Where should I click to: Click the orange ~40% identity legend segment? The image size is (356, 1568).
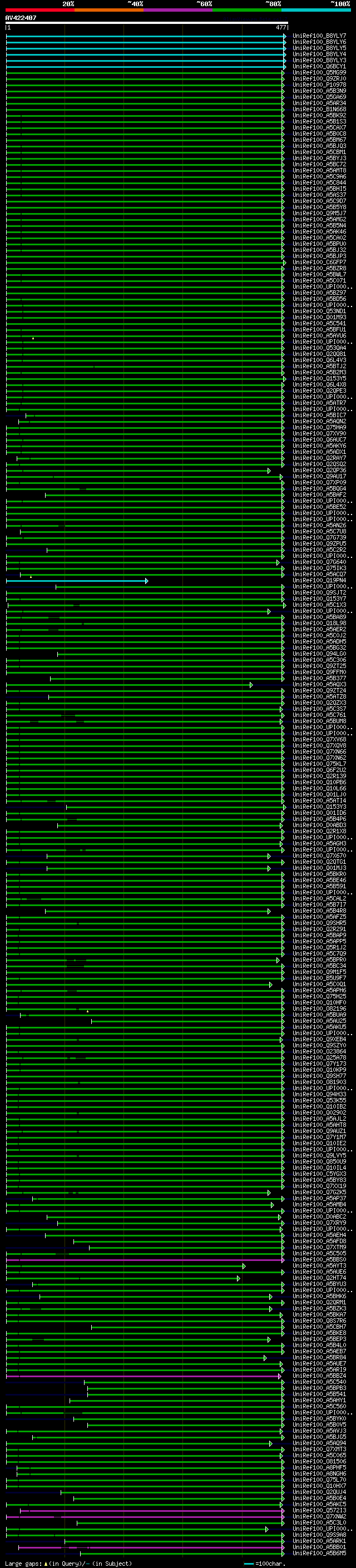[109, 10]
